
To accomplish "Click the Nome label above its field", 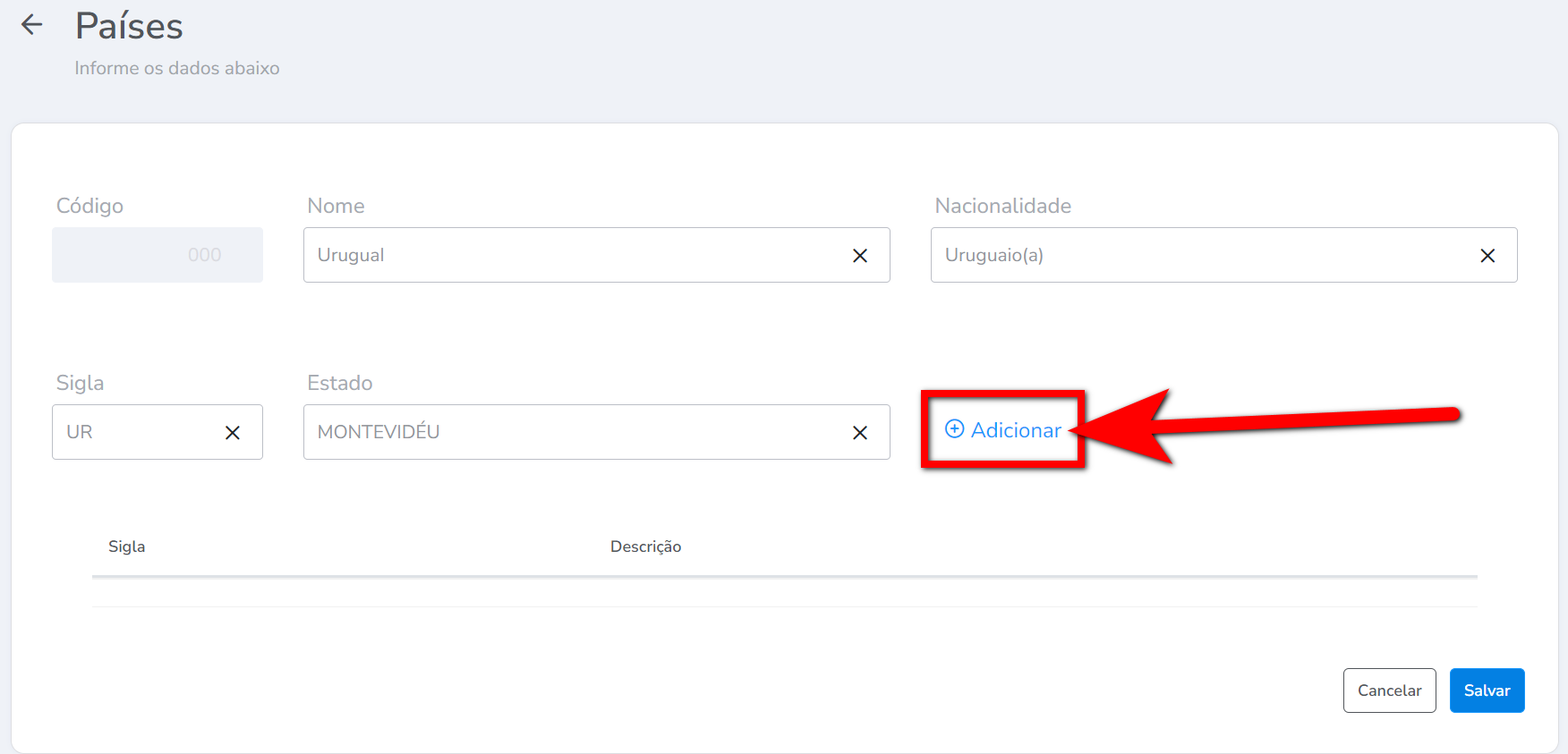I will (x=336, y=207).
